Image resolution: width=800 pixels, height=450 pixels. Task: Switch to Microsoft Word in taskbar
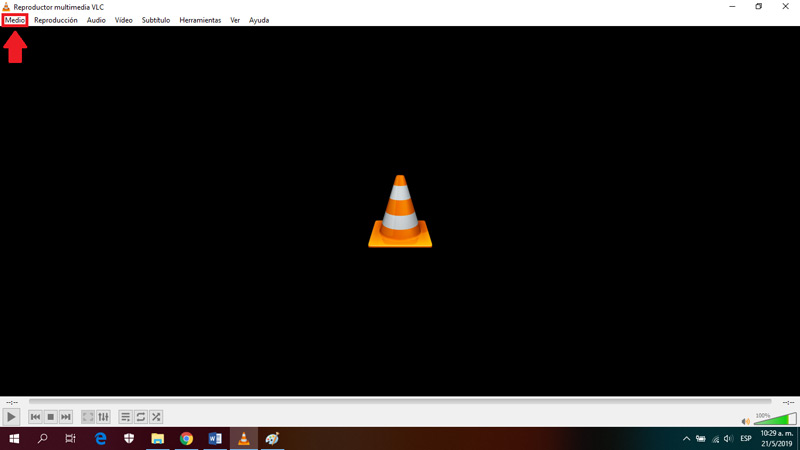[x=215, y=439]
